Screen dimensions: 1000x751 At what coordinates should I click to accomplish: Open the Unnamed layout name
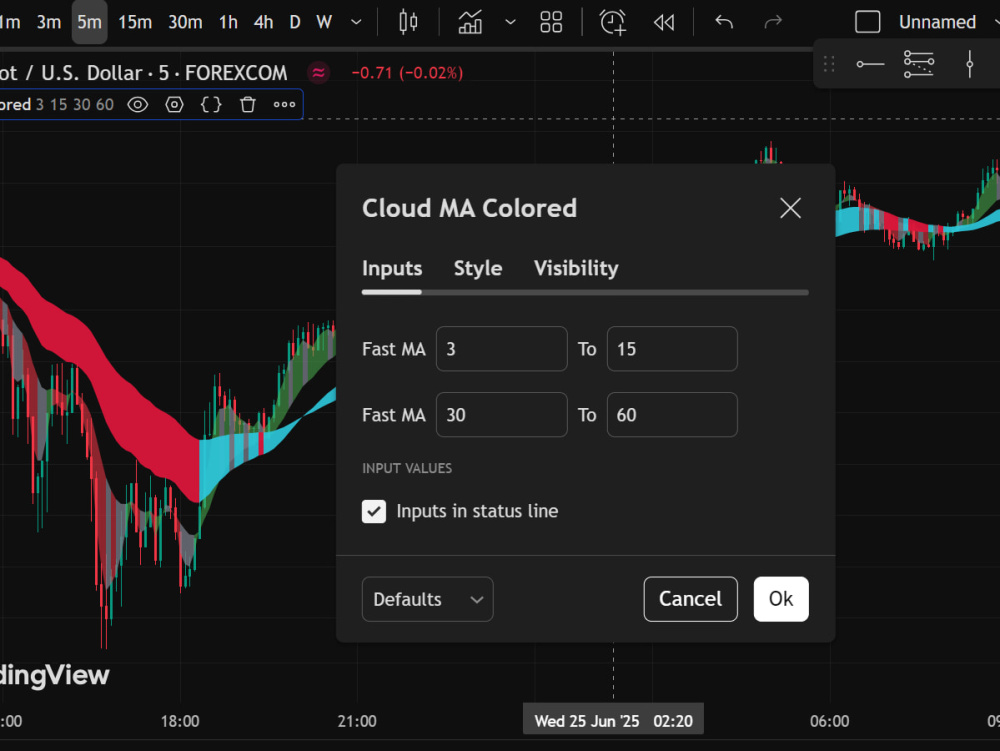pyautogui.click(x=937, y=22)
